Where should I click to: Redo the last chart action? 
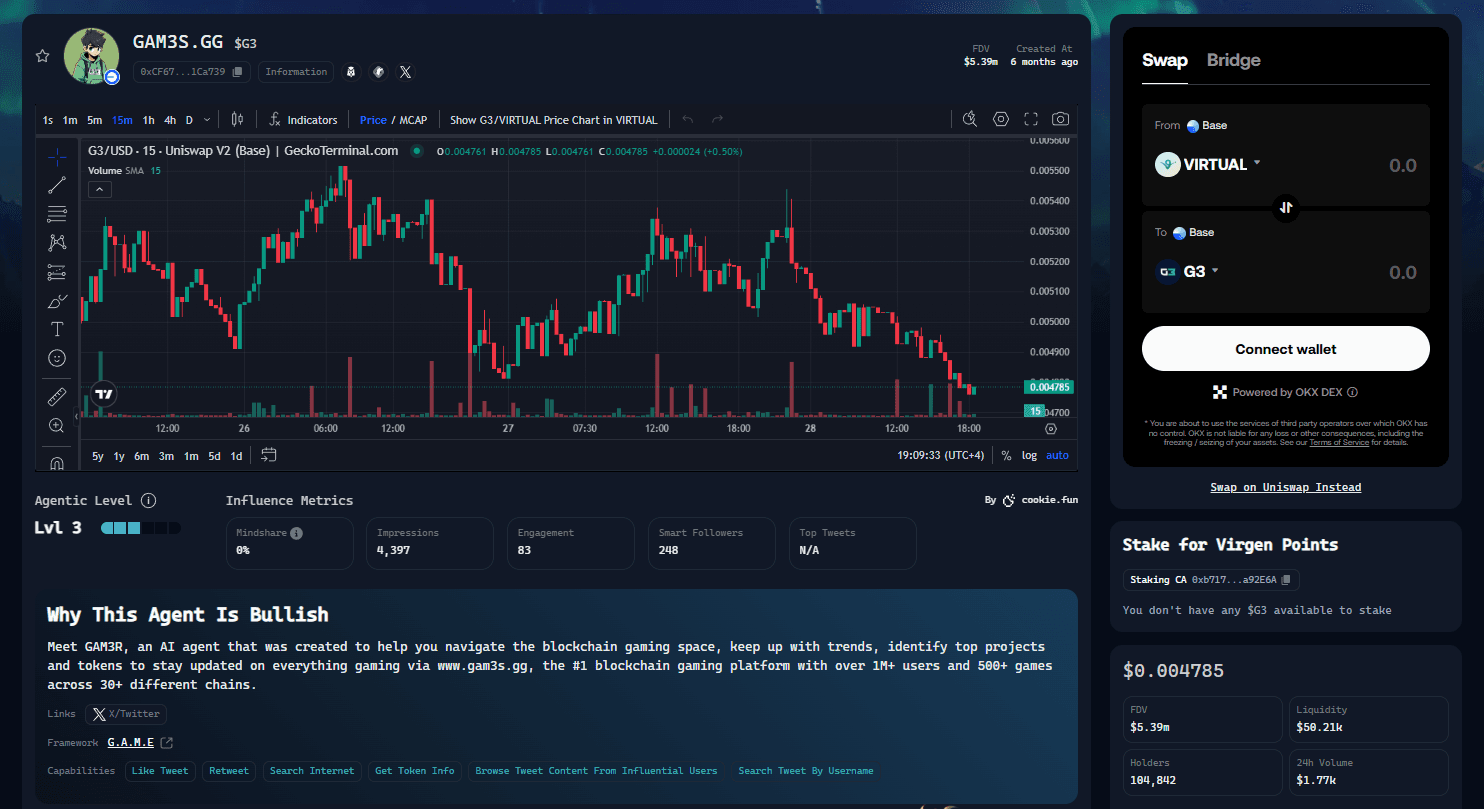(x=717, y=119)
